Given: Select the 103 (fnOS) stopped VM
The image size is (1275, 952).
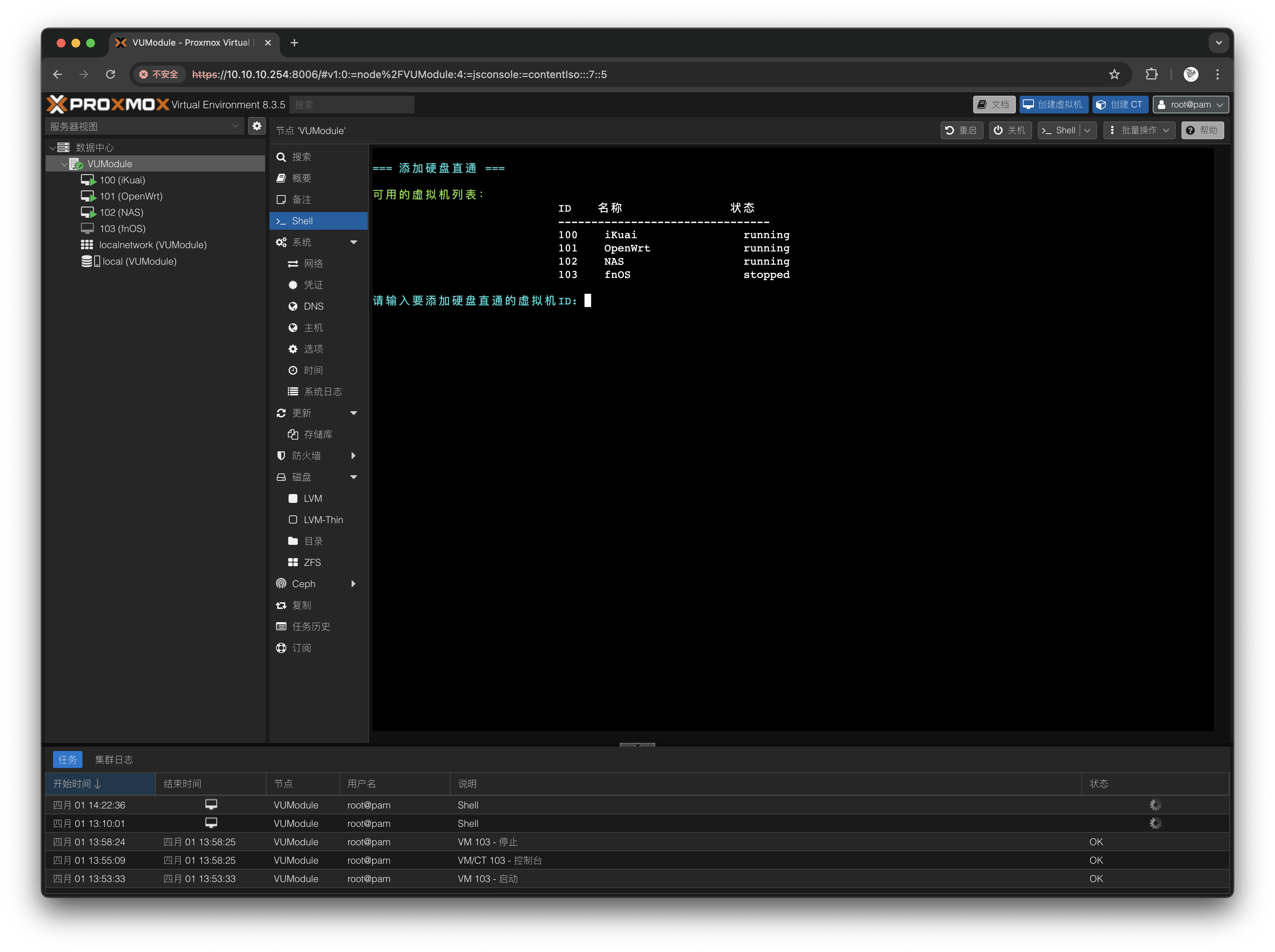Looking at the screenshot, I should (x=122, y=229).
